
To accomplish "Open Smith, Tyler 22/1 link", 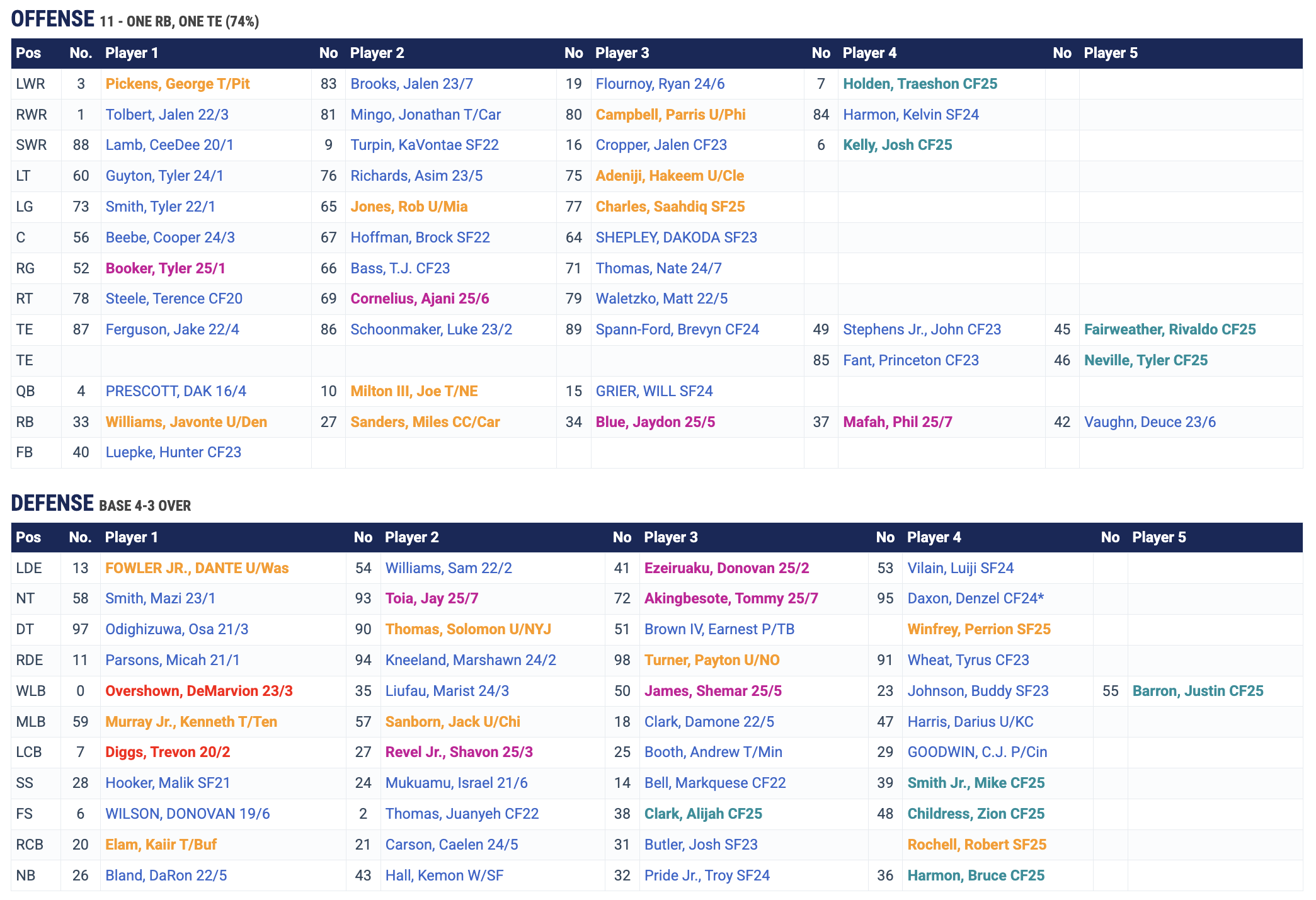I will (161, 207).
